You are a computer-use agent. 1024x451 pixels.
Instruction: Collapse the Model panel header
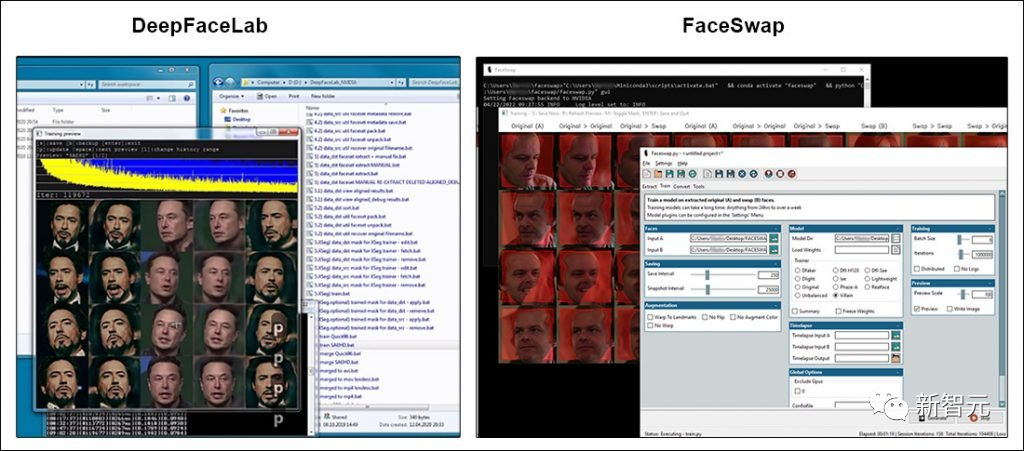pyautogui.click(x=846, y=228)
